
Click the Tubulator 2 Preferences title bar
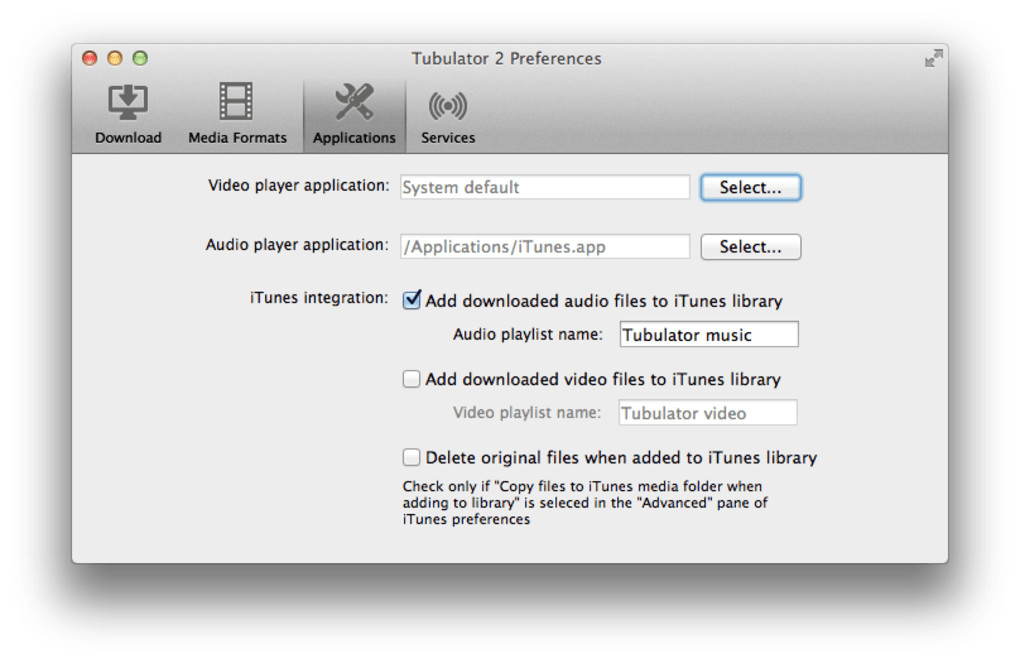[x=506, y=59]
